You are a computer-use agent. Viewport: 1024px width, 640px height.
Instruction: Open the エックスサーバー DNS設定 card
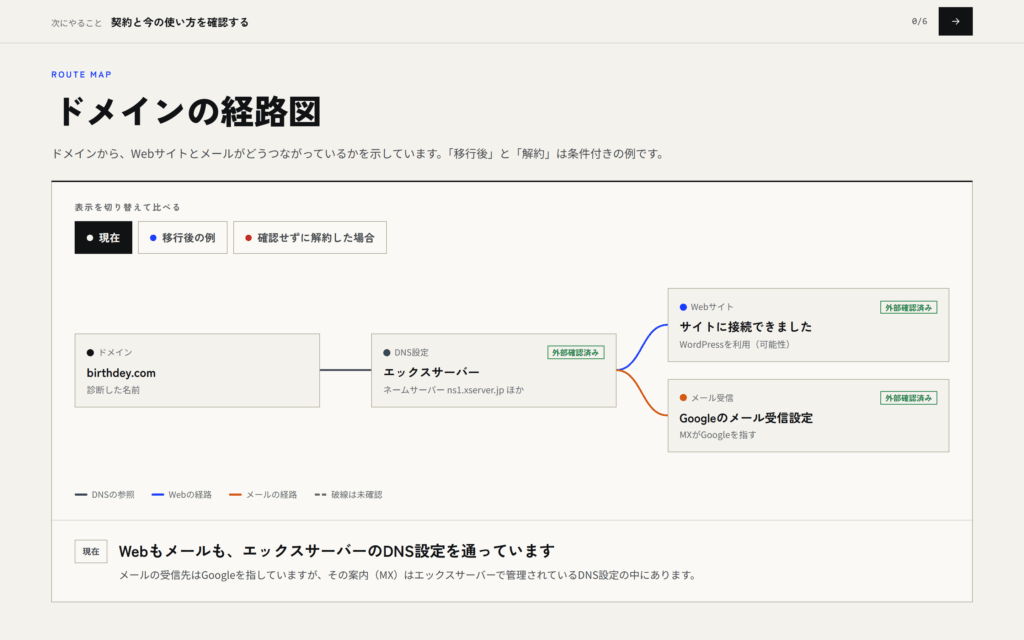[x=494, y=371]
